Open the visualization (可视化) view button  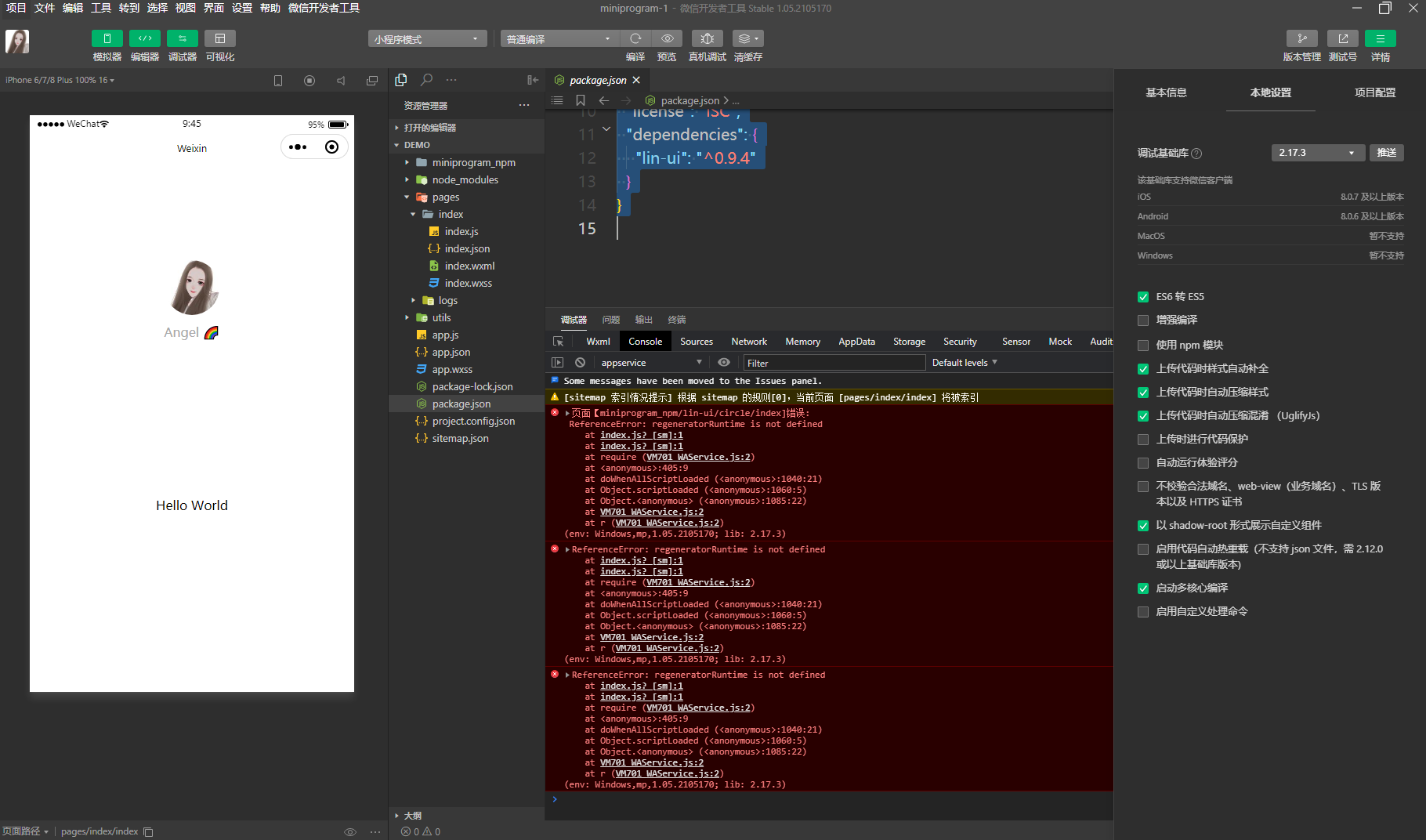click(220, 38)
